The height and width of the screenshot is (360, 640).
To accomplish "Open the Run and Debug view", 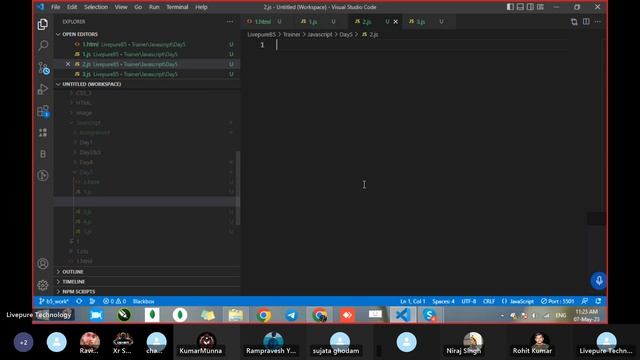I will pos(43,89).
